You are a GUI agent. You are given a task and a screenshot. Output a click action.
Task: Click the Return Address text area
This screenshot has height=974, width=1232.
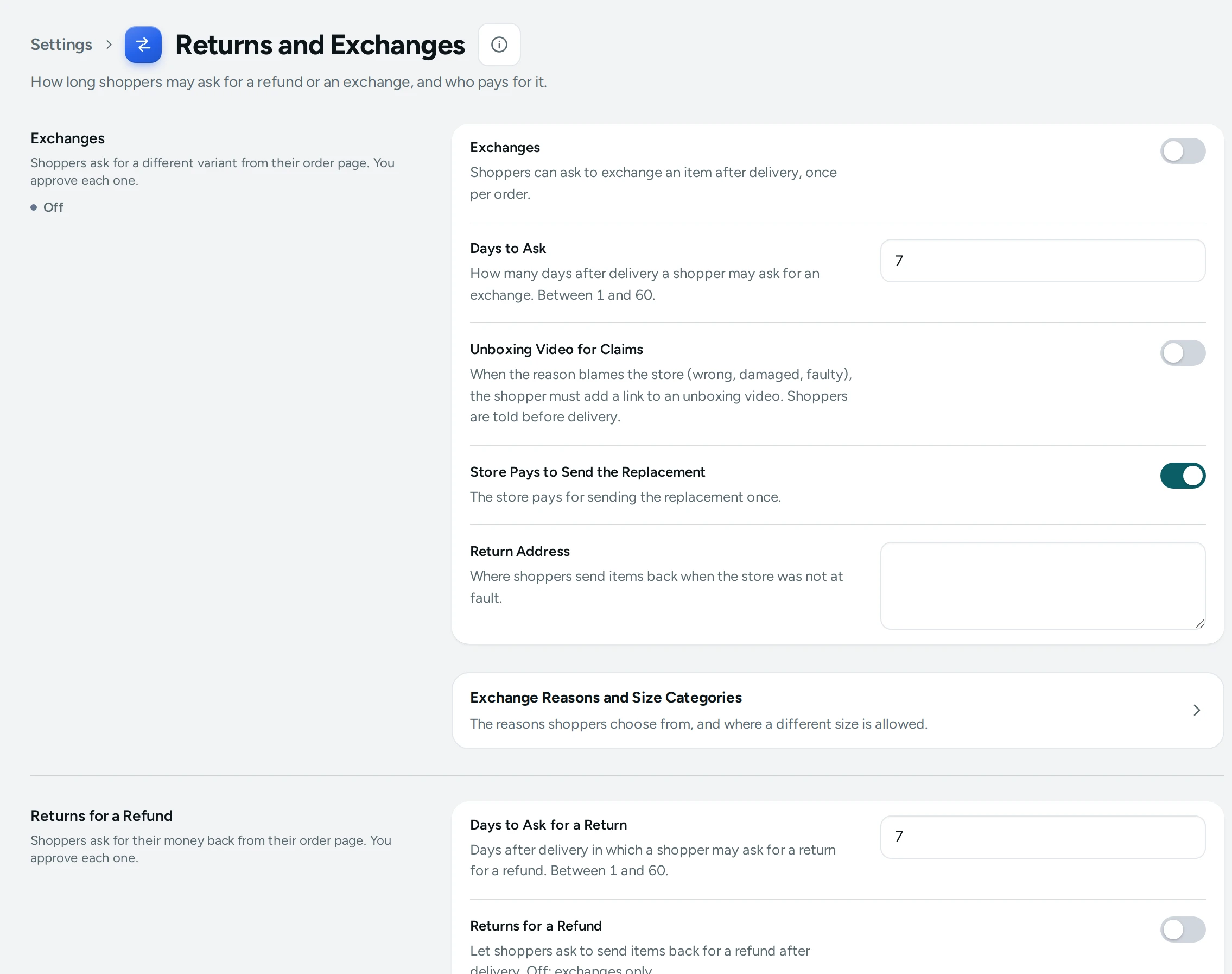(x=1043, y=586)
